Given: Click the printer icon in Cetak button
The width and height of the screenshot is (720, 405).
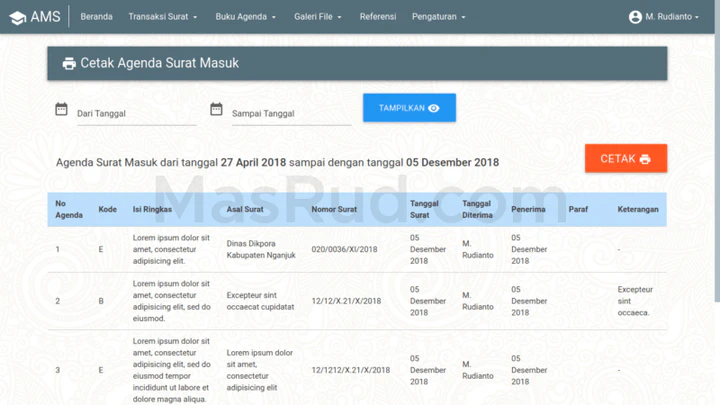Looking at the screenshot, I should click(645, 159).
